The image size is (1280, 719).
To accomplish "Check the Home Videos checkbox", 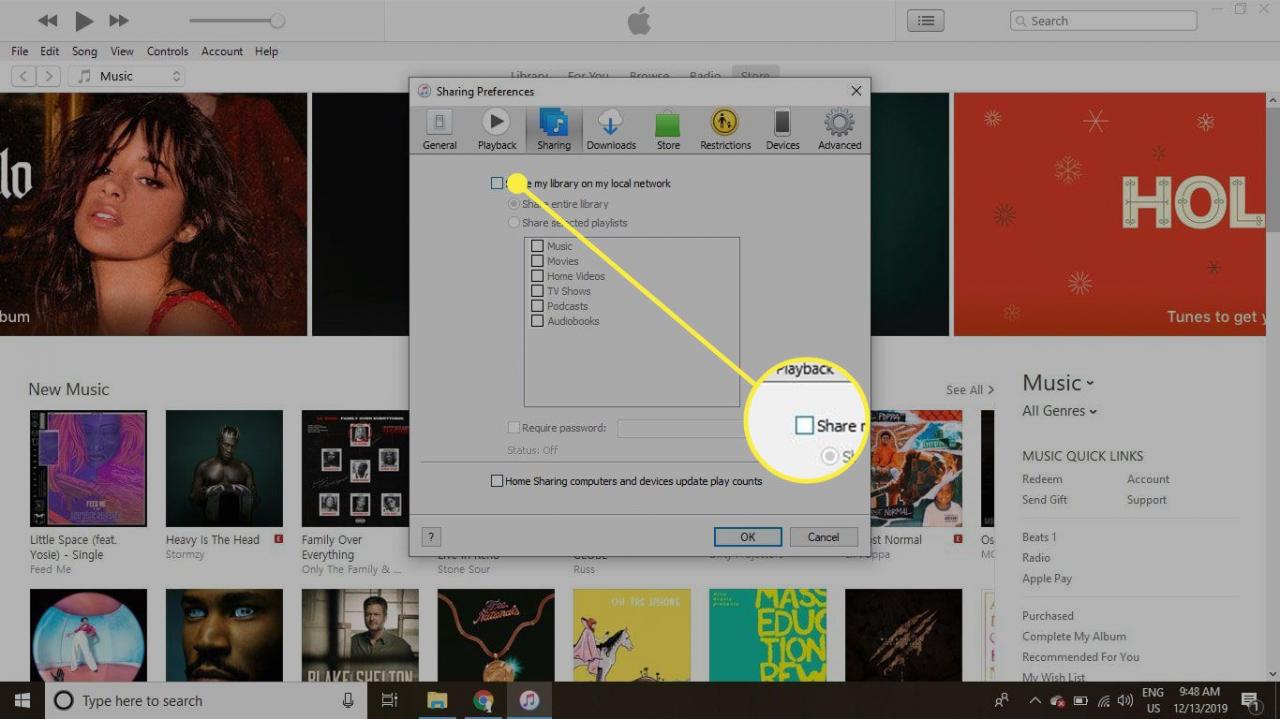I will [x=537, y=276].
